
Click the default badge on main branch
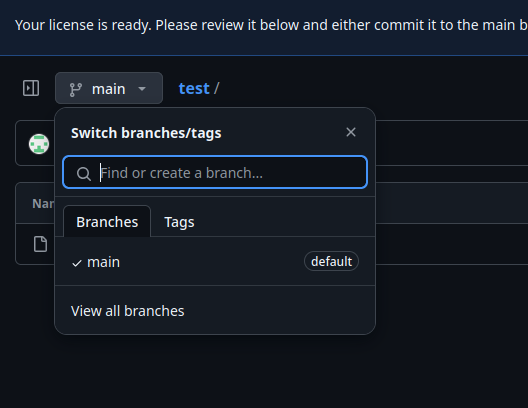click(x=331, y=261)
